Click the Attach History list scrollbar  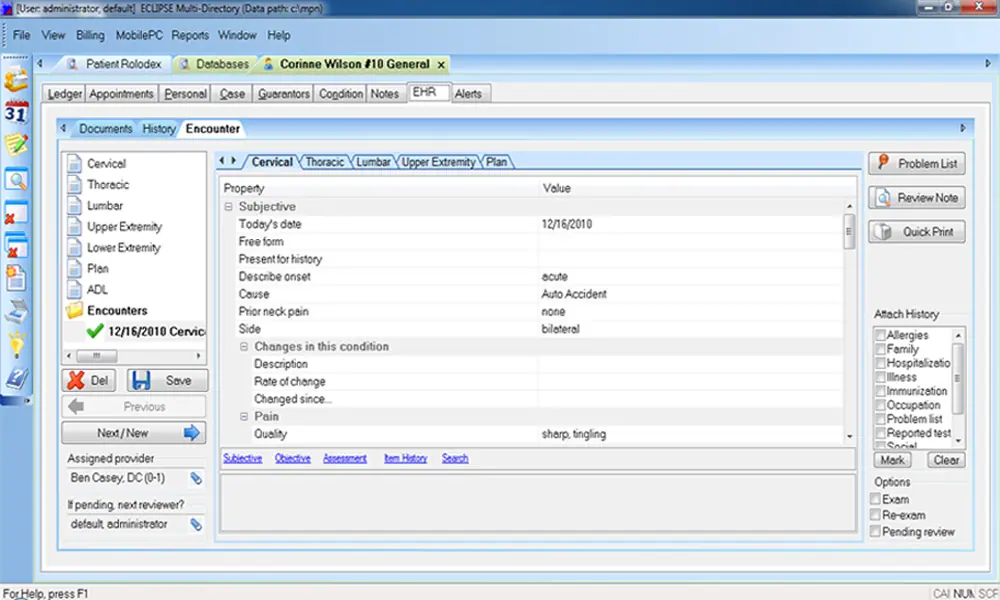pos(958,376)
